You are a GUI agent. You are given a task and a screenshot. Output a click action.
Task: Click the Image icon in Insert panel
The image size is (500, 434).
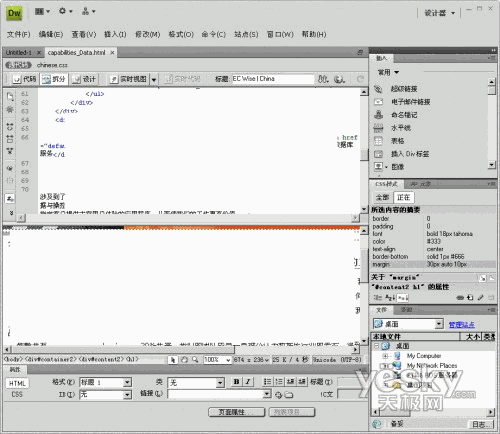pos(378,166)
